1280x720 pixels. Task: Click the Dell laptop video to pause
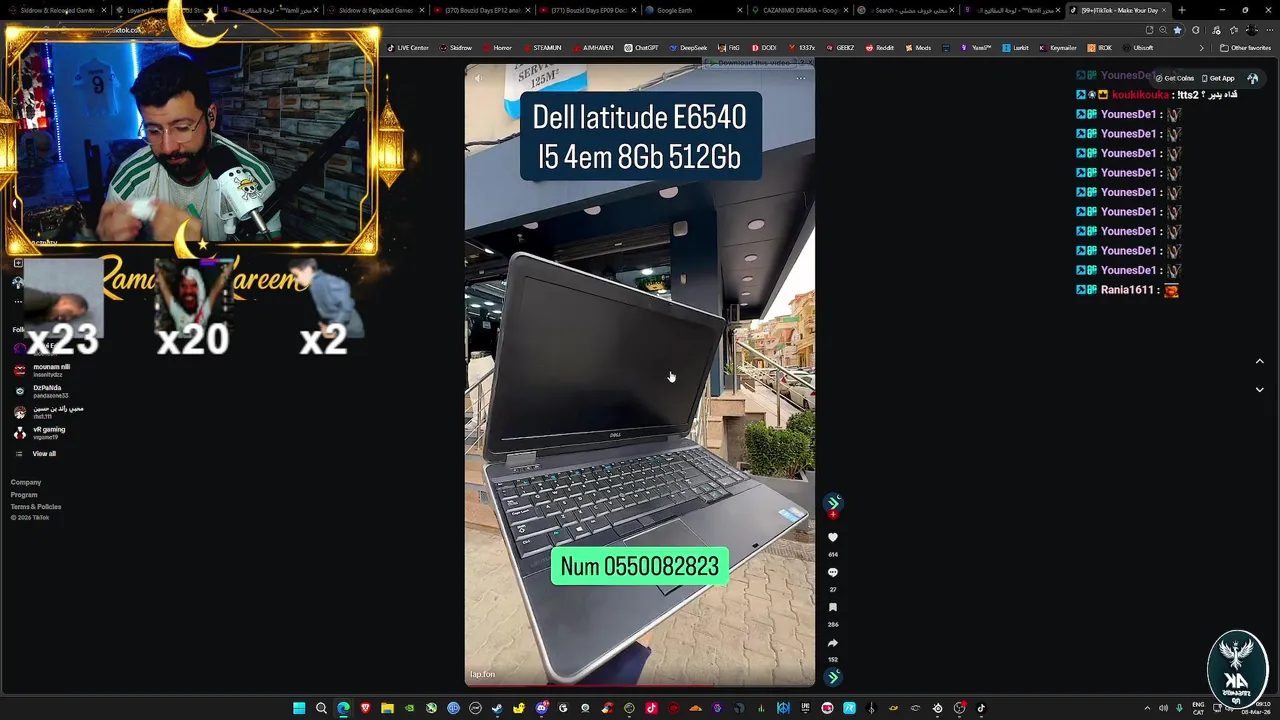640,375
